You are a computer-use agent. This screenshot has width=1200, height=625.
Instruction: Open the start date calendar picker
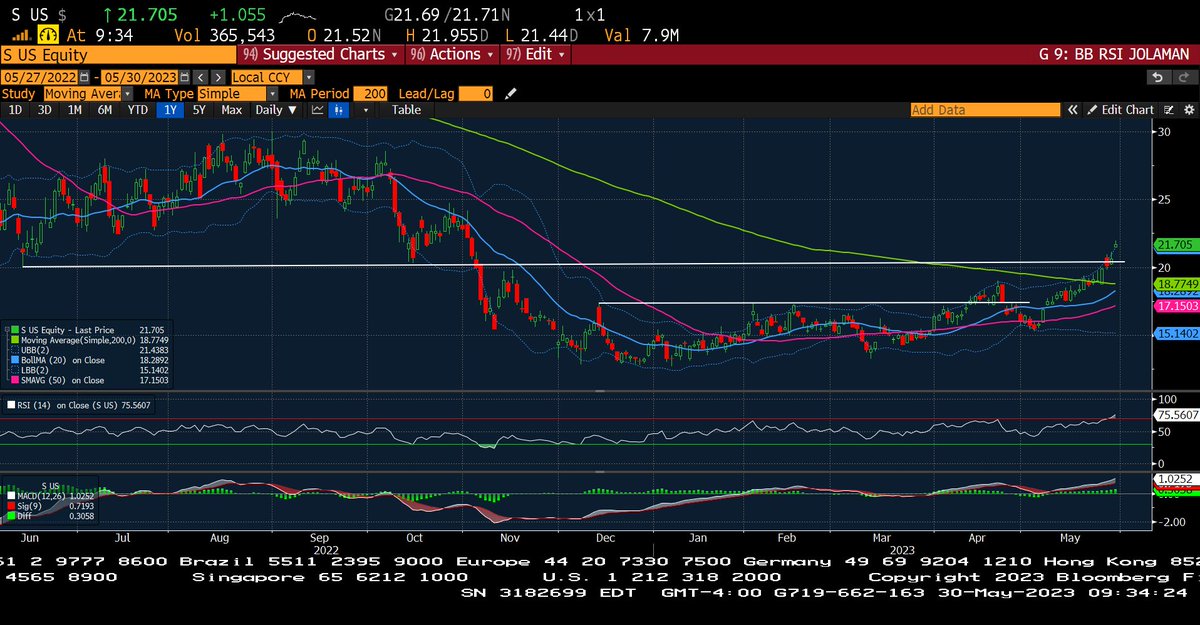point(84,76)
